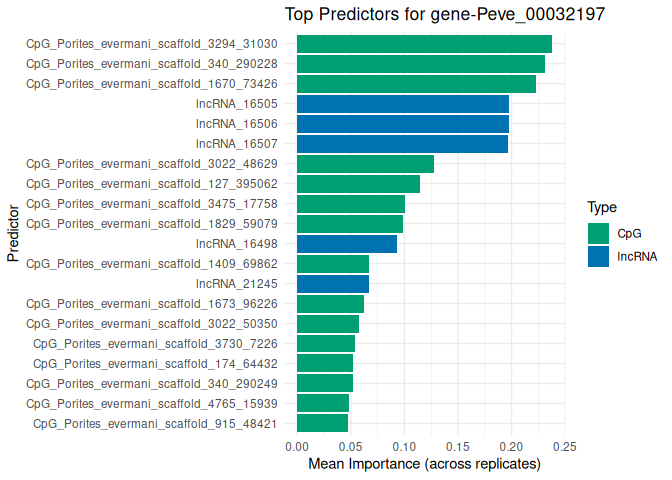672x480 pixels.
Task: Click the 0.25 x-axis tick label
Action: [564, 447]
